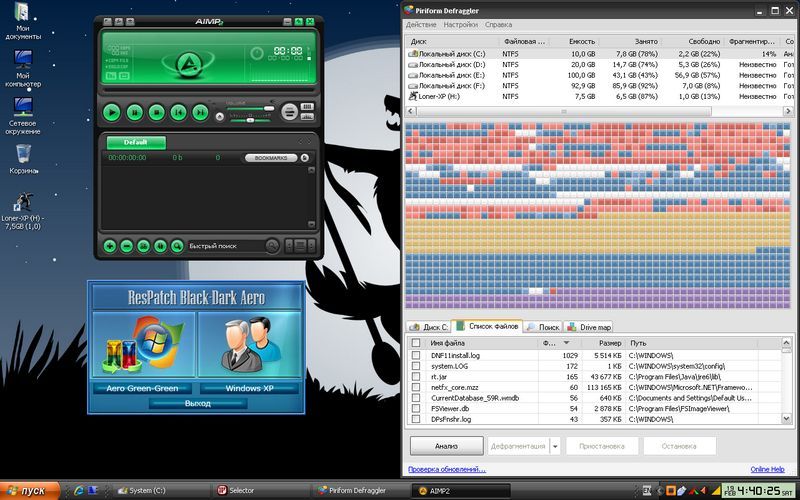Click the remove files minus icon in playlist
Viewport: 800px width, 500px height.
click(127, 246)
